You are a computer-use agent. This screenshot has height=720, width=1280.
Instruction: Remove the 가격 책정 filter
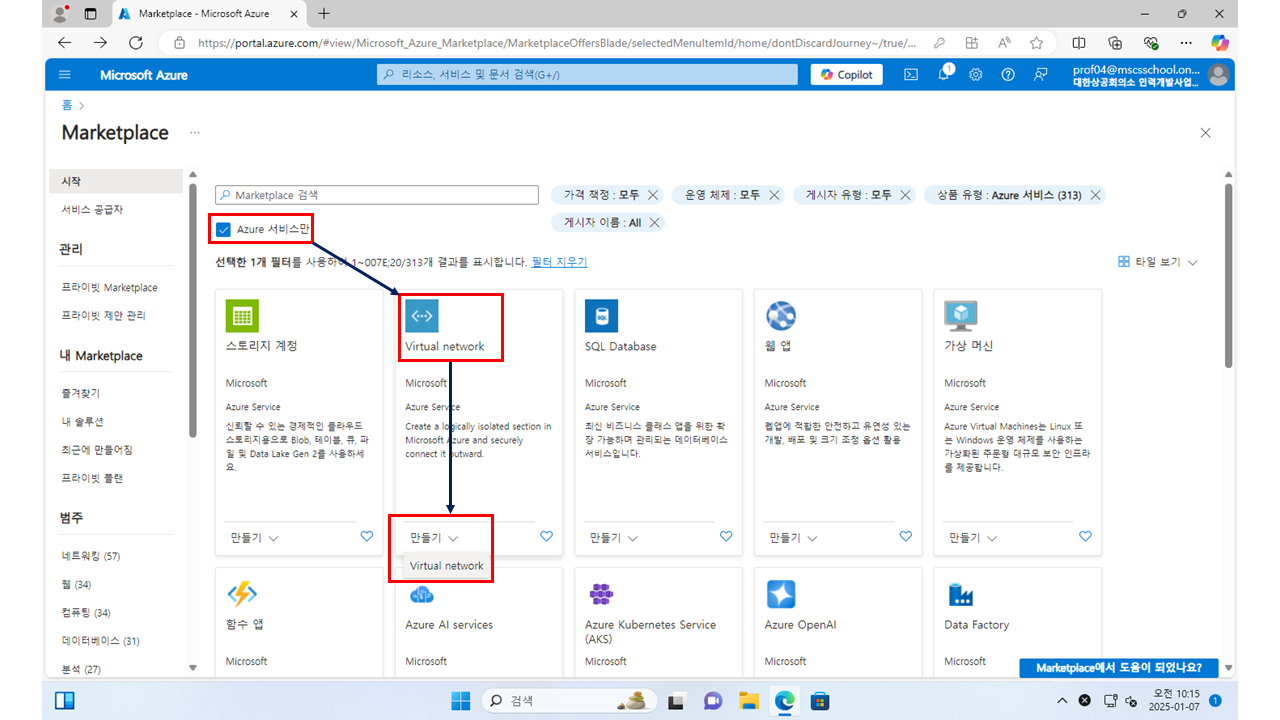coord(653,195)
